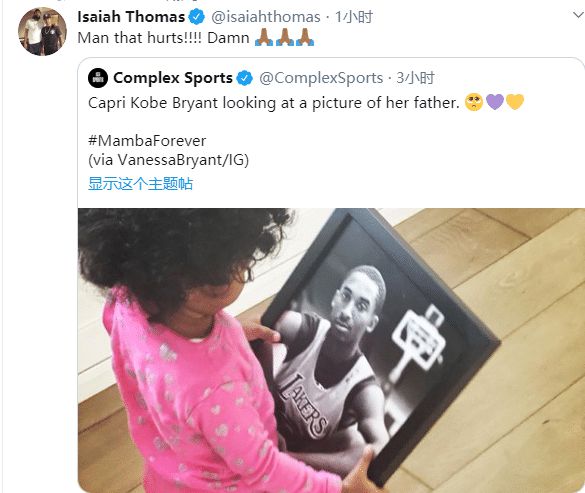Open the 3小时 quoted tweet timestamp
This screenshot has height=493, width=585.
coord(415,78)
